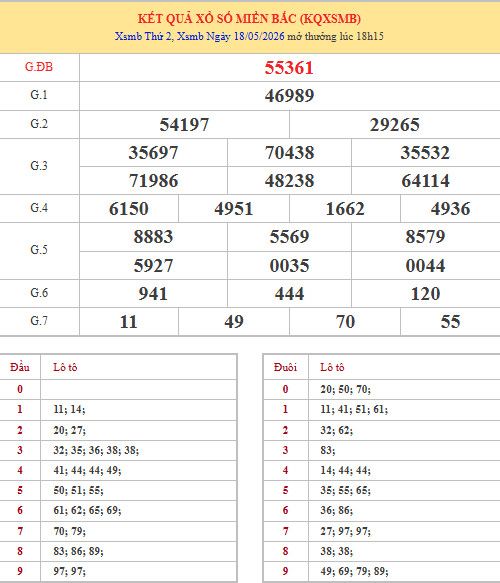The height and width of the screenshot is (583, 500).
Task: Click the G.ĐB row label
Action: coord(39,67)
